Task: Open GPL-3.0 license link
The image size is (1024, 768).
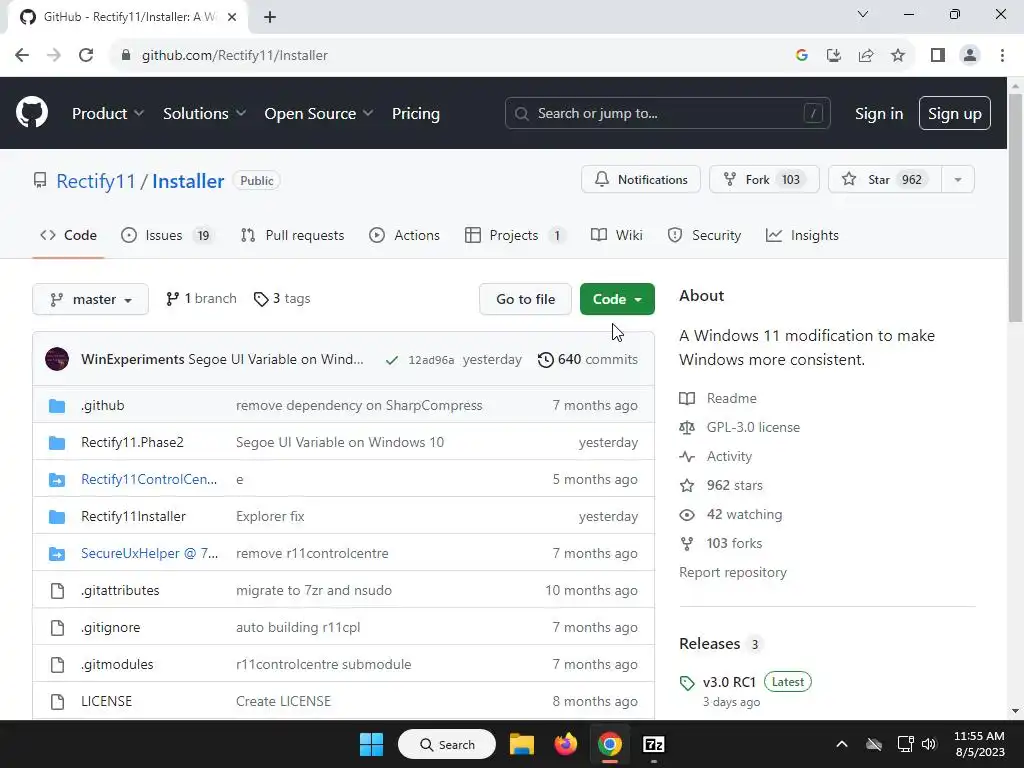Action: 753,427
